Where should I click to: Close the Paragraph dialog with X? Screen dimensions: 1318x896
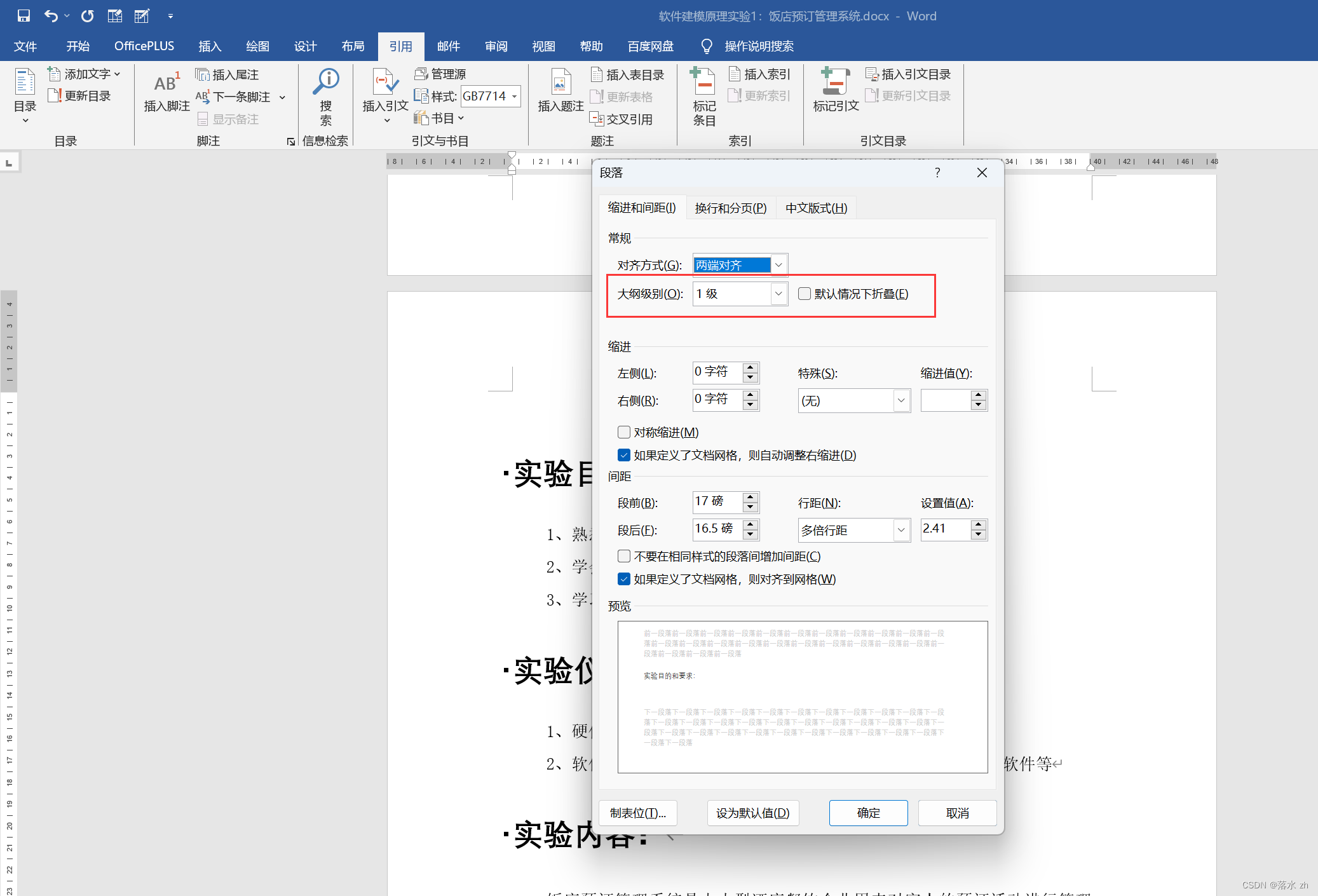982,173
